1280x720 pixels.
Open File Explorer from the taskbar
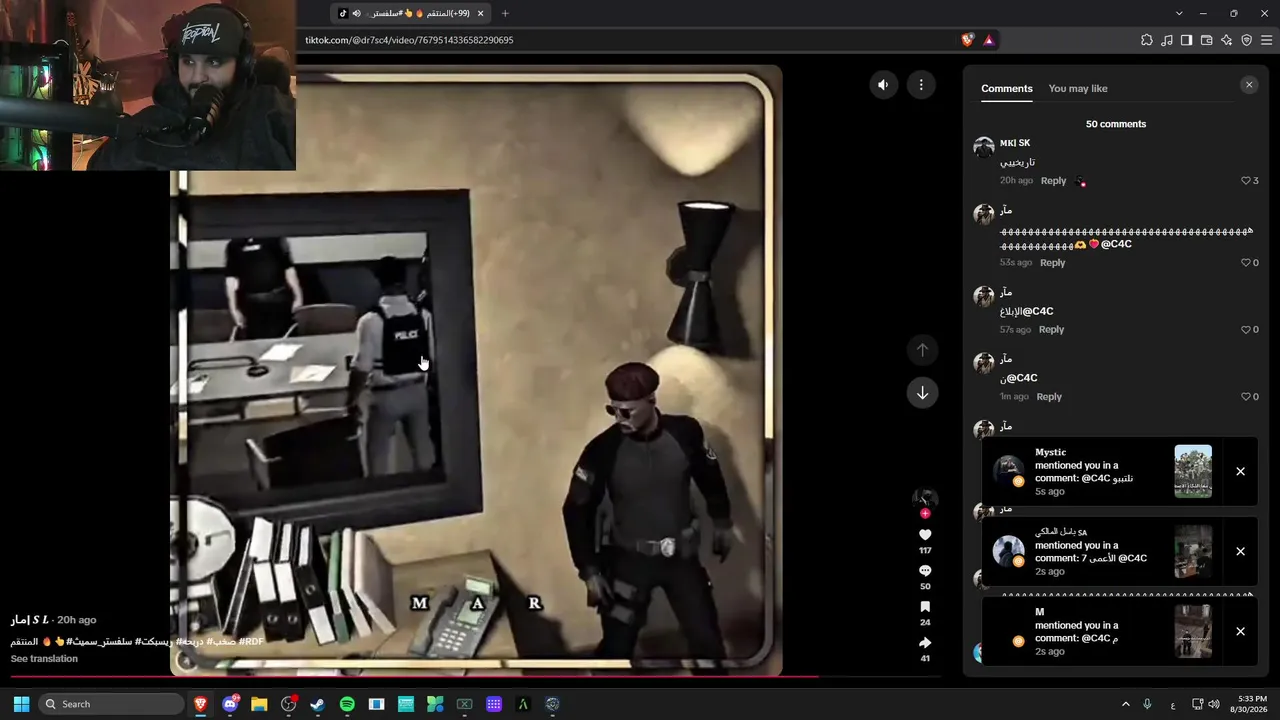click(259, 704)
